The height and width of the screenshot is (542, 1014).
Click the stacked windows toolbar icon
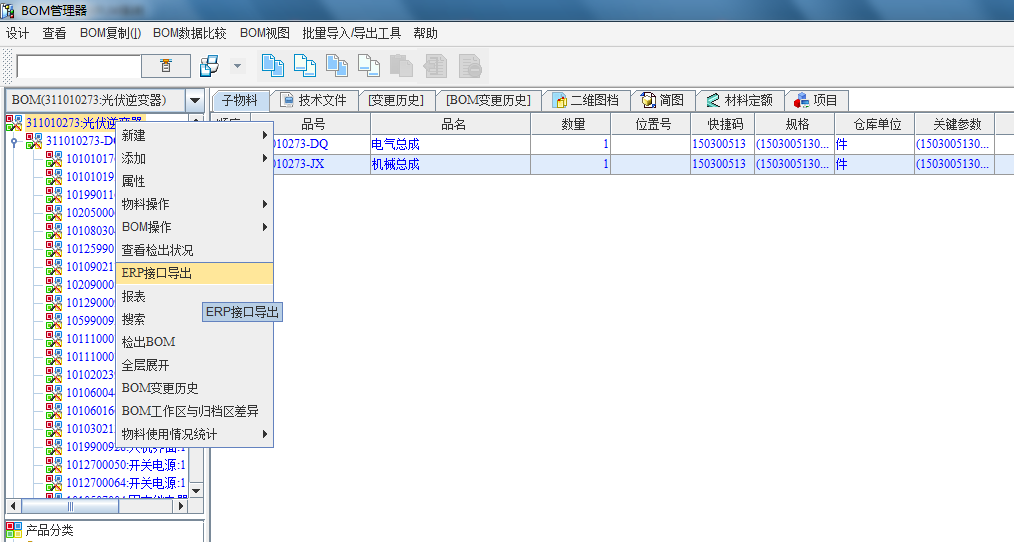[209, 66]
